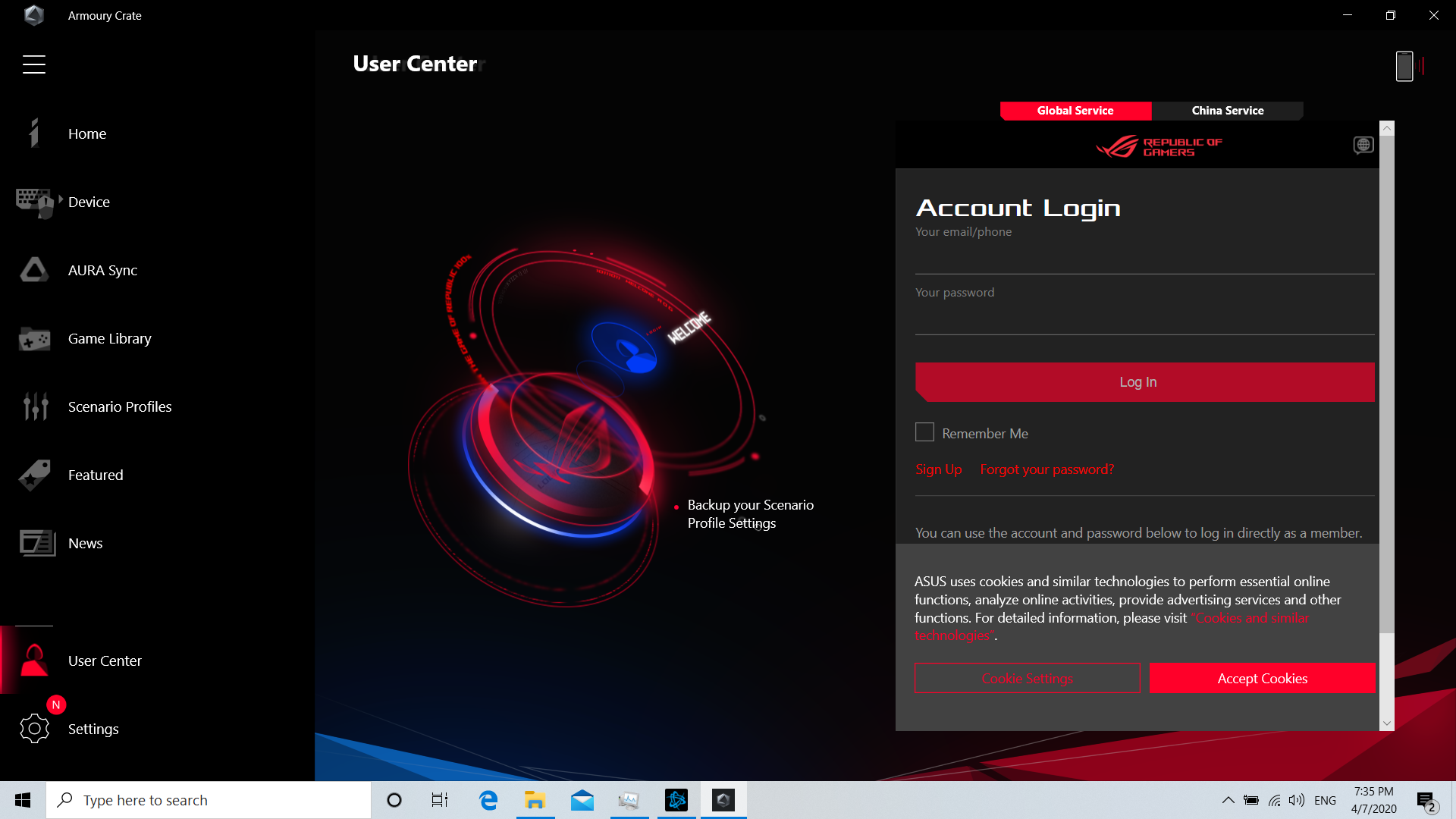The image size is (1456, 819).
Task: Switch to the China Service tab
Action: 1227,111
